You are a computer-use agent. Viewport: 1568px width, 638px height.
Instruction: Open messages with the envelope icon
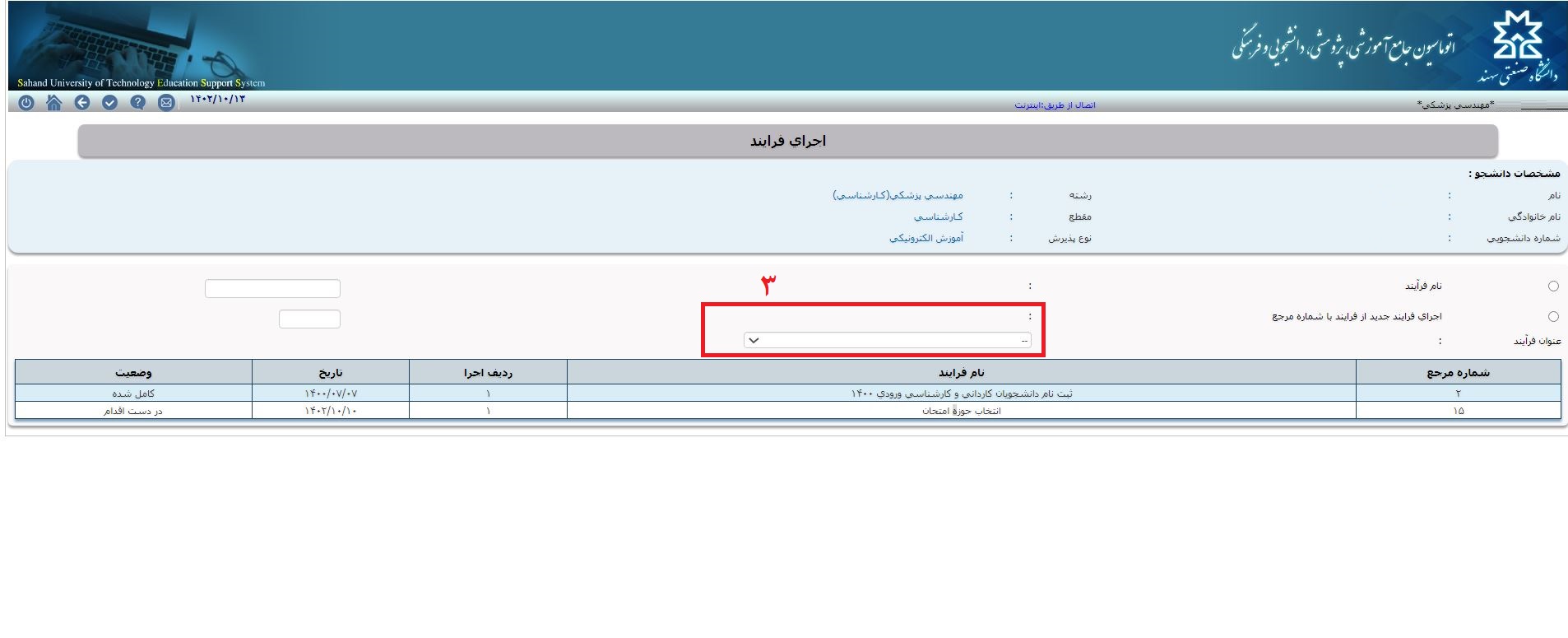pos(166,103)
